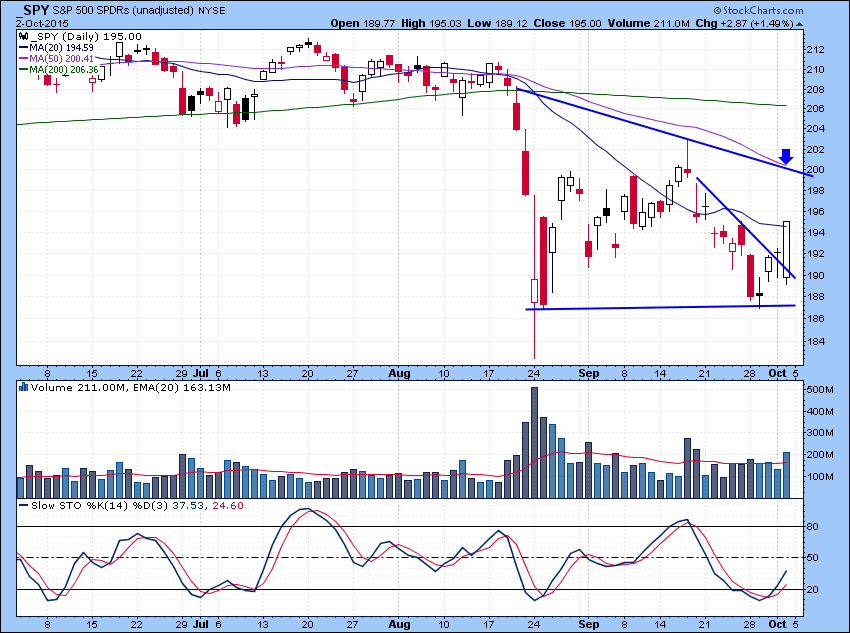Click the MA(200) 206.36 legend entry
The image size is (850, 633).
pos(64,69)
